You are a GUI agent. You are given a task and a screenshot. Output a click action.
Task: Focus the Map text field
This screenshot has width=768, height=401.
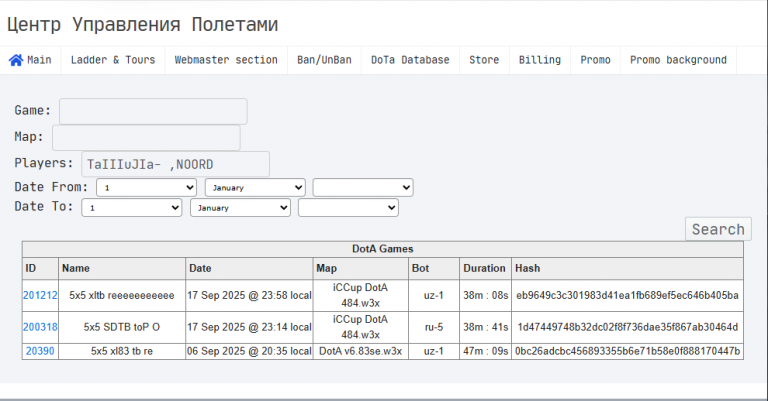[146, 137]
